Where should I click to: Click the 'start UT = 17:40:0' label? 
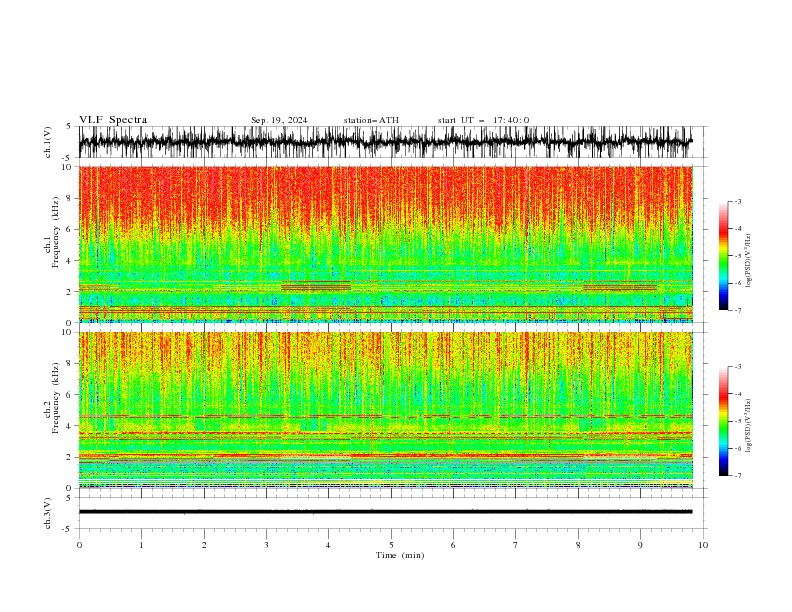(483, 120)
